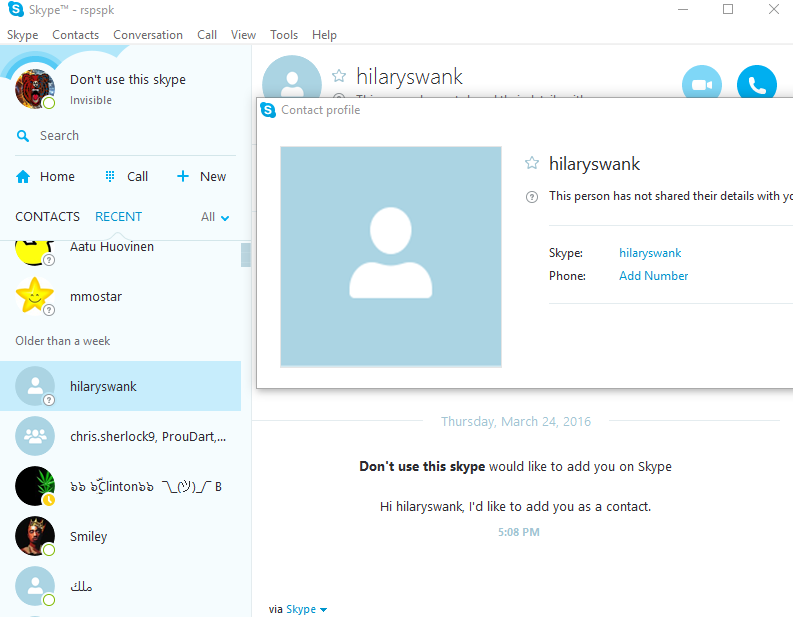Click the cannabis leaf avatar

click(x=34, y=486)
